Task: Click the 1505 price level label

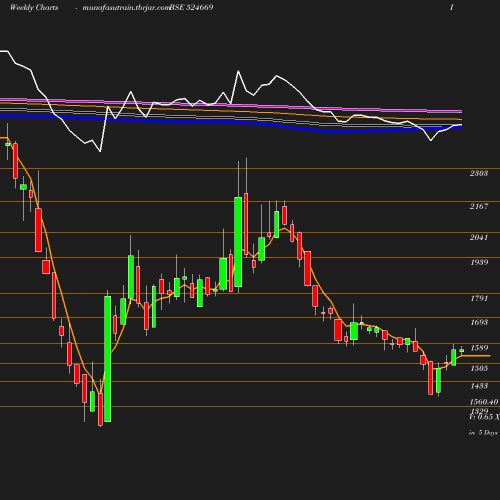Action: point(479,368)
